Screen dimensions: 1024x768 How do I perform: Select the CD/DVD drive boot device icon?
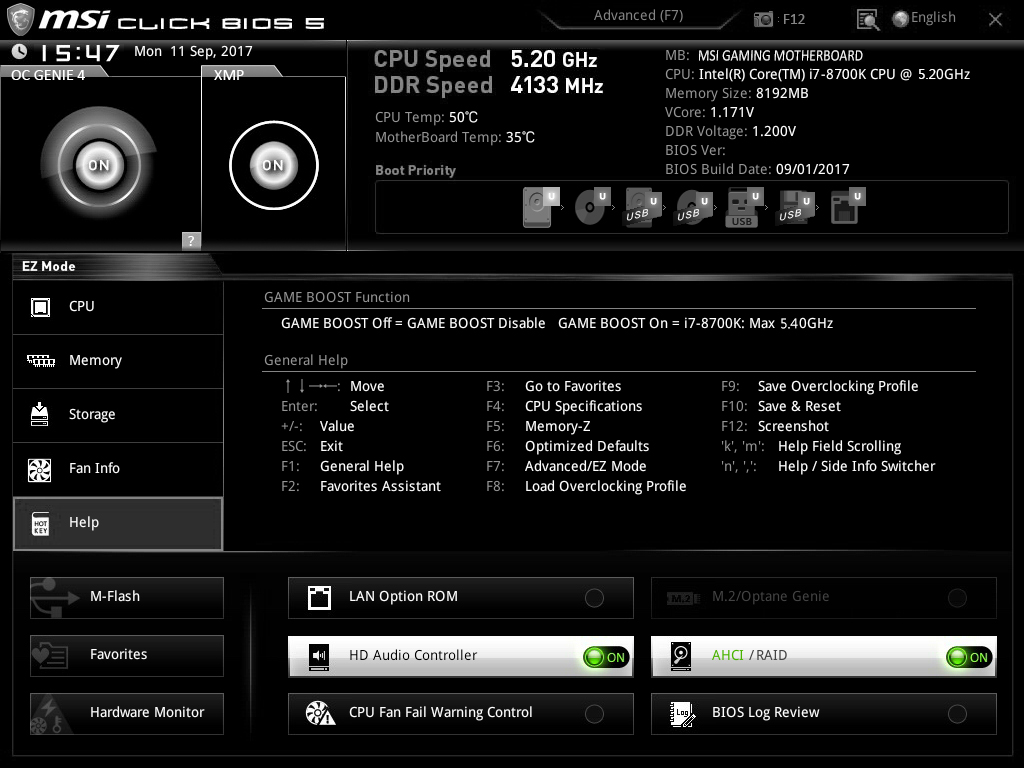pos(592,206)
